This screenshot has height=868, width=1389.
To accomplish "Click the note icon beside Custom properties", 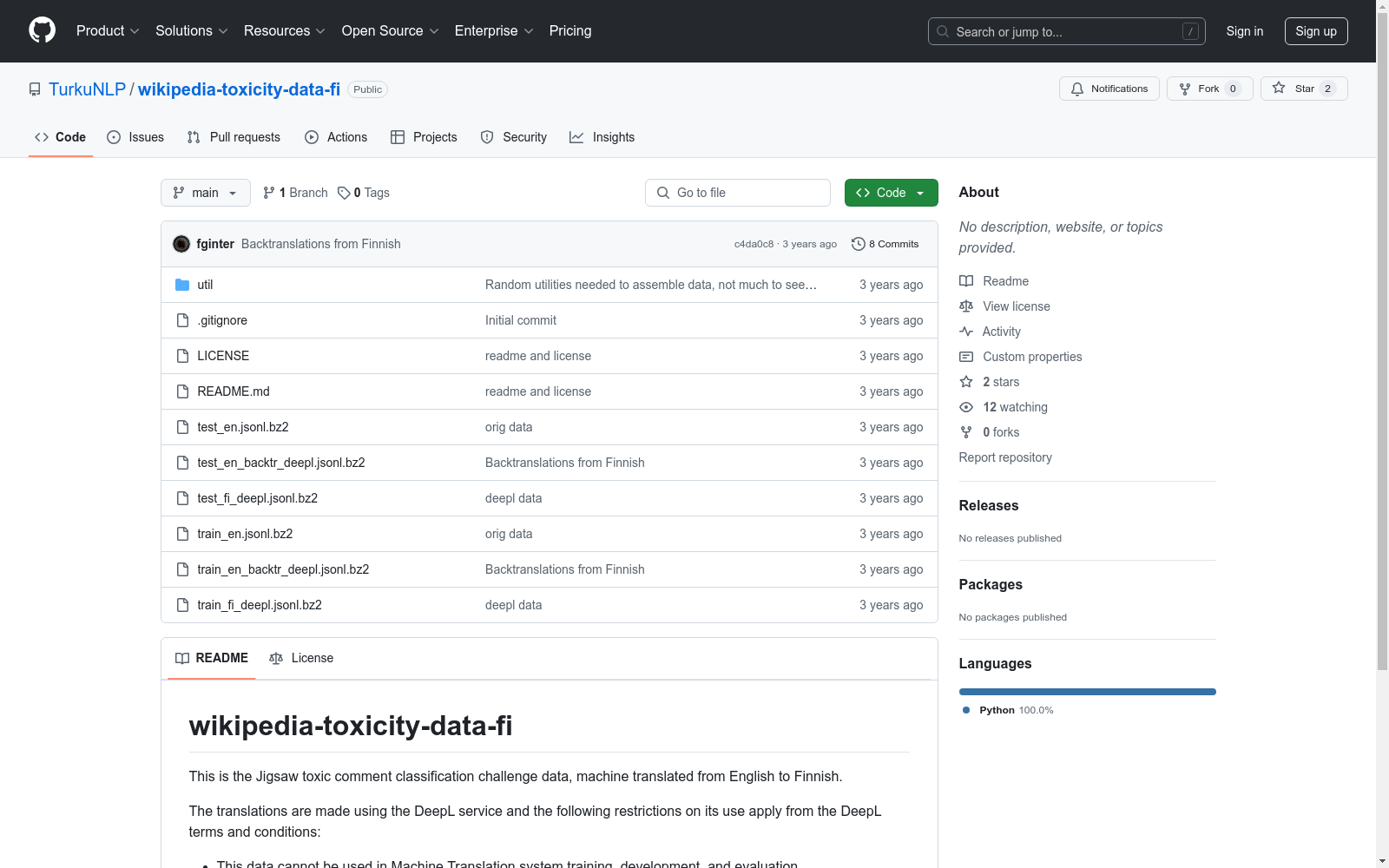I will [x=966, y=357].
